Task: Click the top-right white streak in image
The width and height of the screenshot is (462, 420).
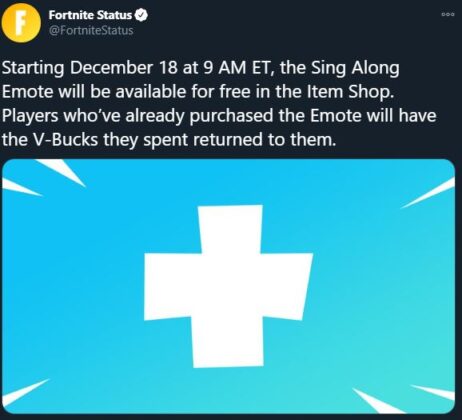Action: point(428,193)
